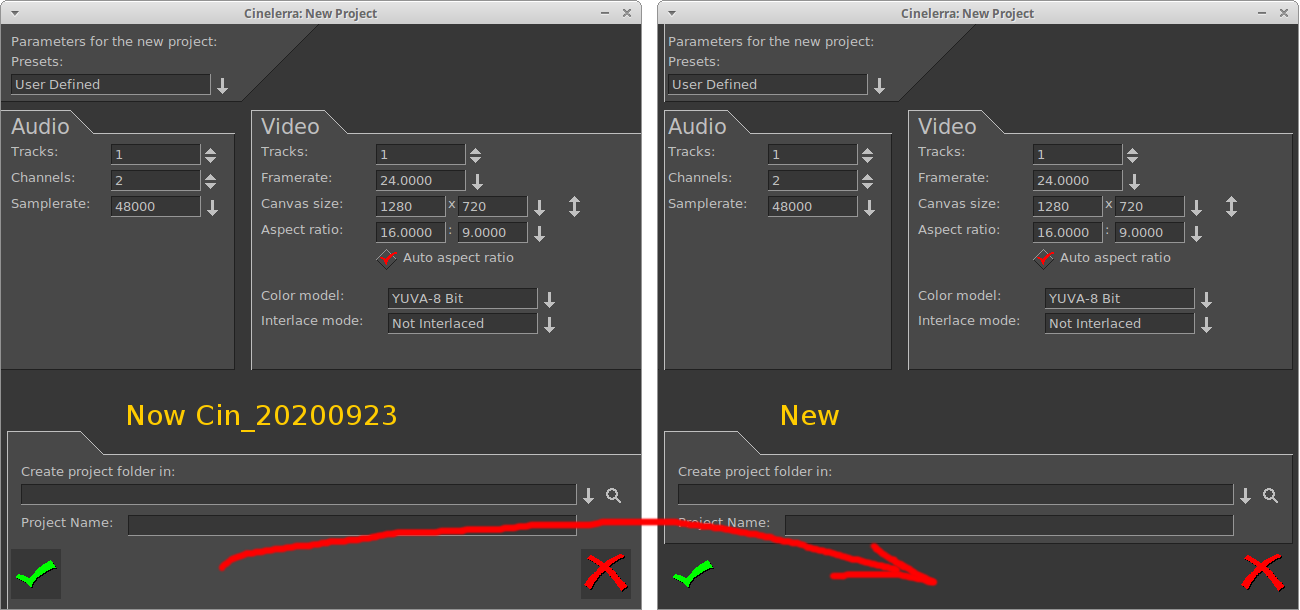This screenshot has height=610, width=1300.
Task: Cancel with red X in the right window
Action: pyautogui.click(x=1262, y=572)
